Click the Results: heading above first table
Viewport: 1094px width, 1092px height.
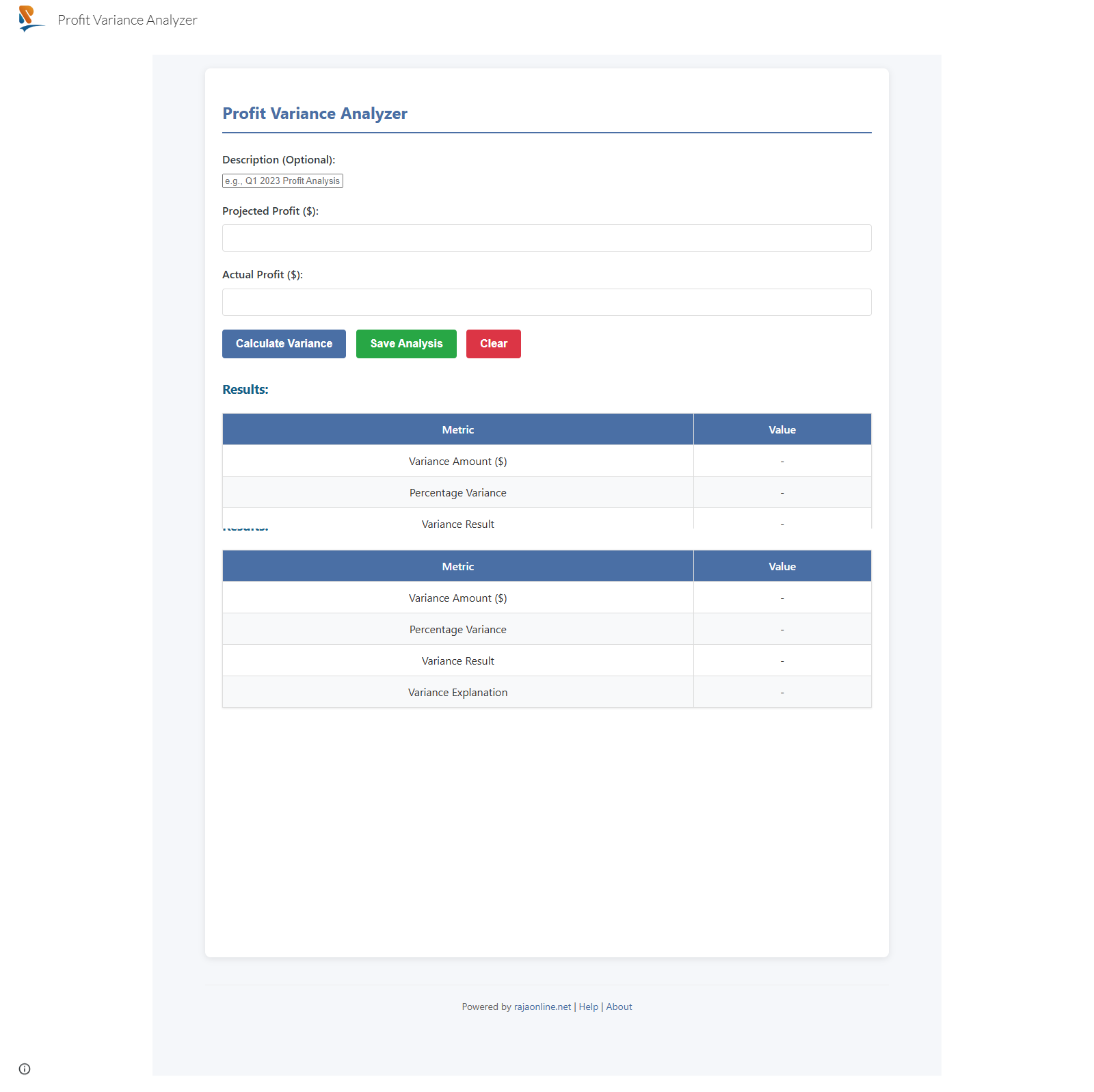(245, 390)
